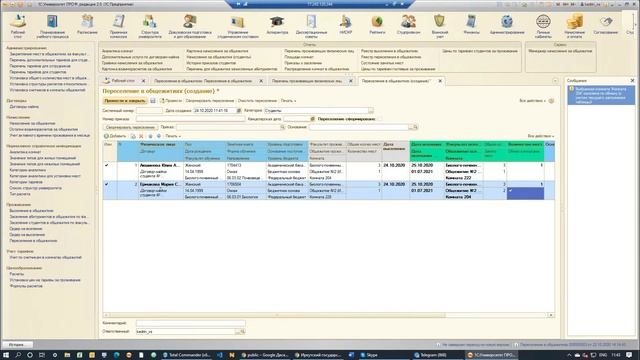Open the Категория dropdown
Image resolution: width=640 pixels, height=360 pixels.
tap(371, 111)
